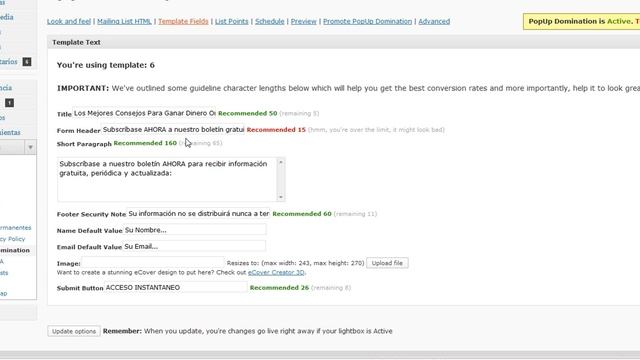Screen dimensions: 640x360
Task: Click the textarea scrollbar down arrow
Action: [281, 197]
